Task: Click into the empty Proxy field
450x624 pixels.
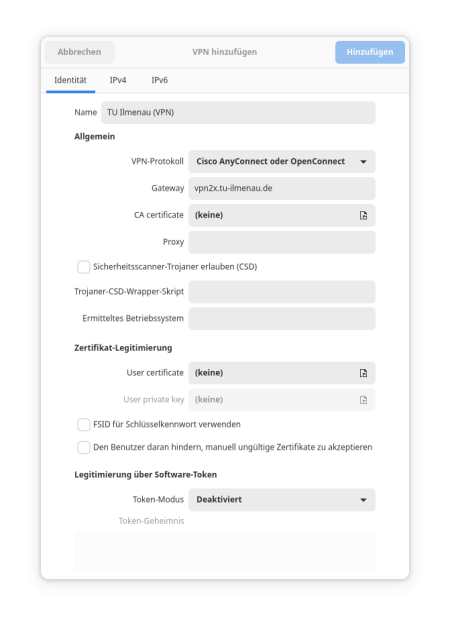Action: (x=282, y=242)
